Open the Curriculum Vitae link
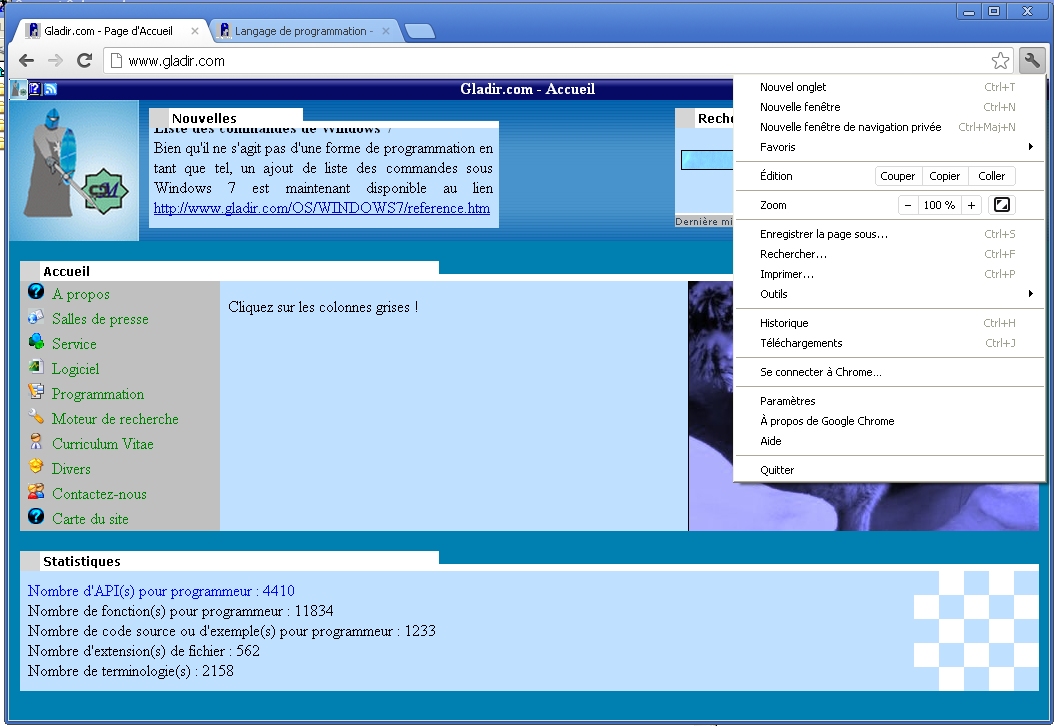1054x726 pixels. [x=102, y=444]
